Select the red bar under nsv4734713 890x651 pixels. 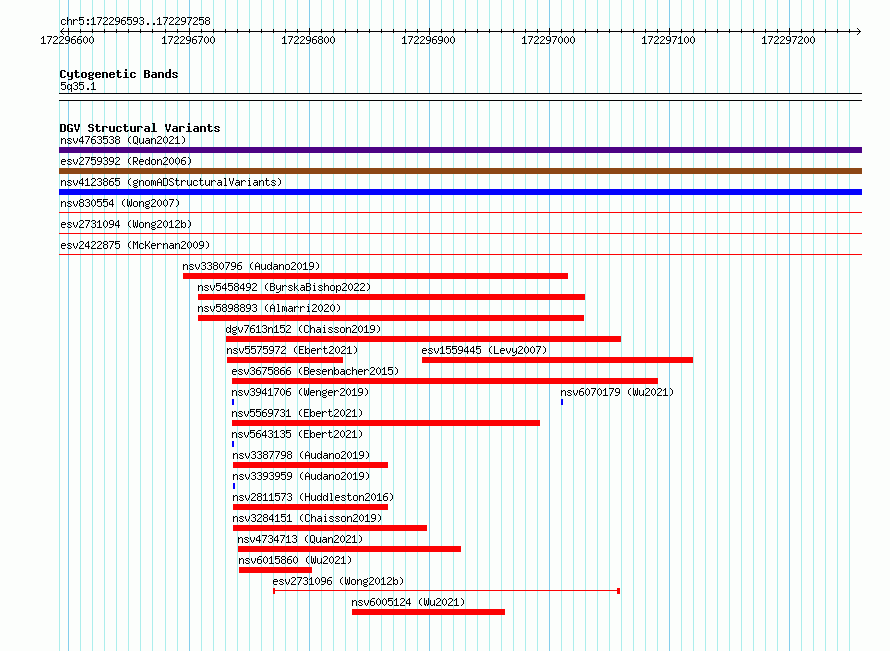pos(349,549)
